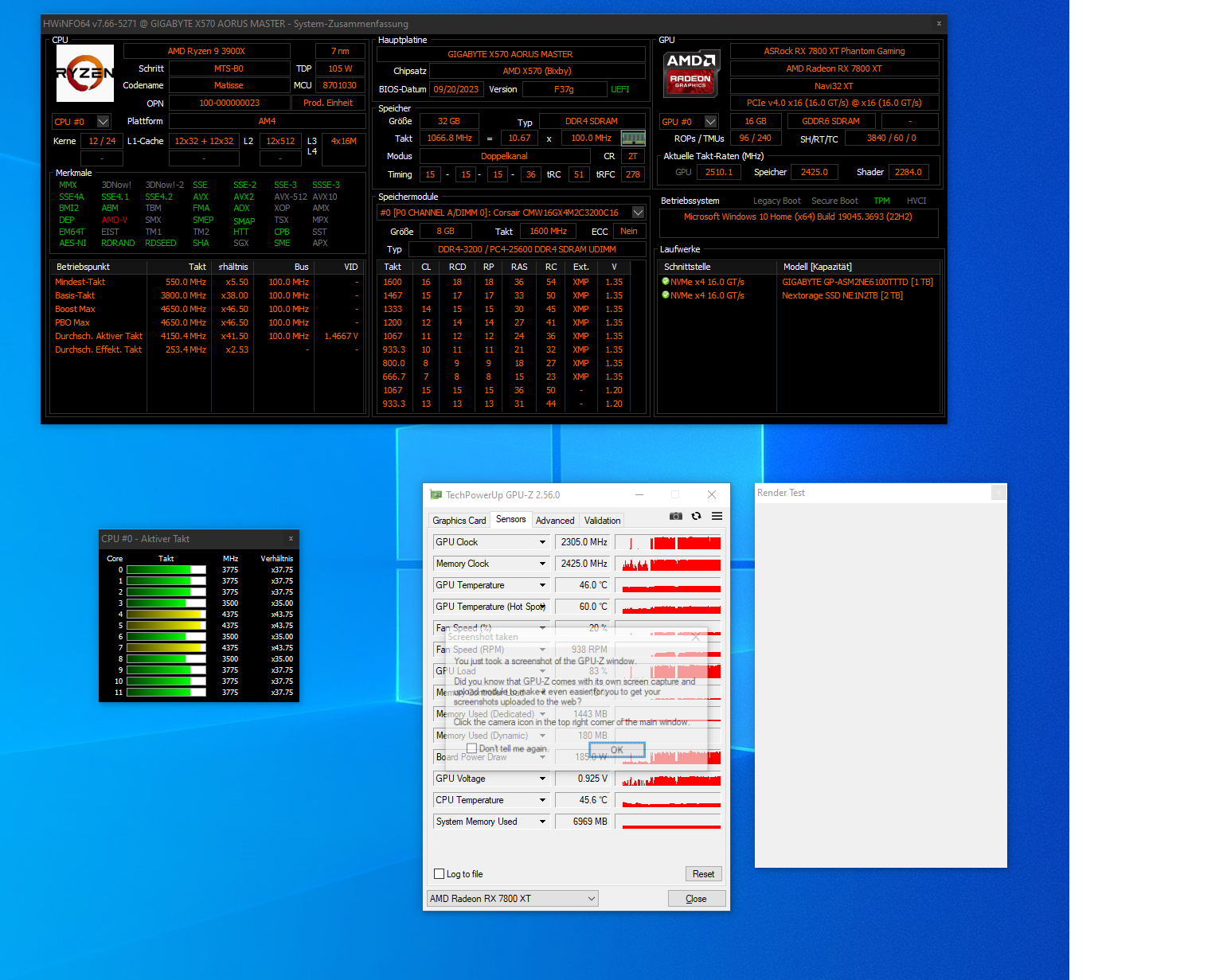Click the AMD Radeon Graphics logo
The image size is (1223, 980).
tap(691, 73)
